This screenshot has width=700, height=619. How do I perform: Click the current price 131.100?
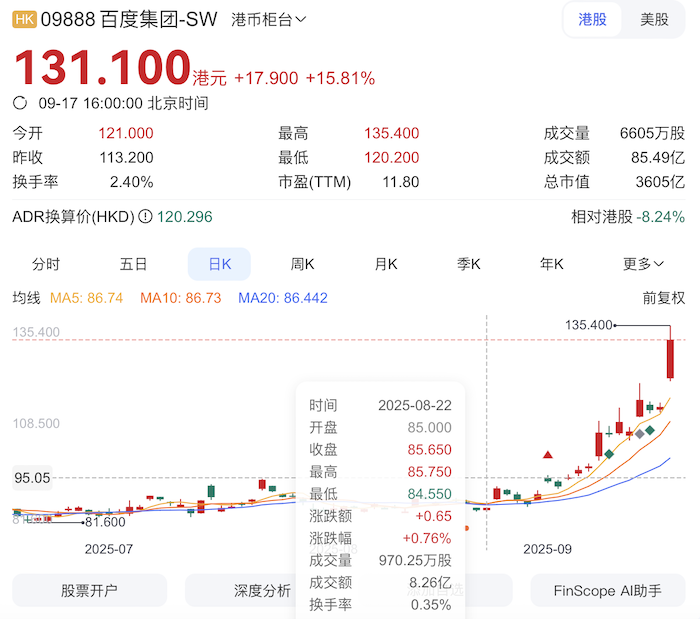coord(102,67)
